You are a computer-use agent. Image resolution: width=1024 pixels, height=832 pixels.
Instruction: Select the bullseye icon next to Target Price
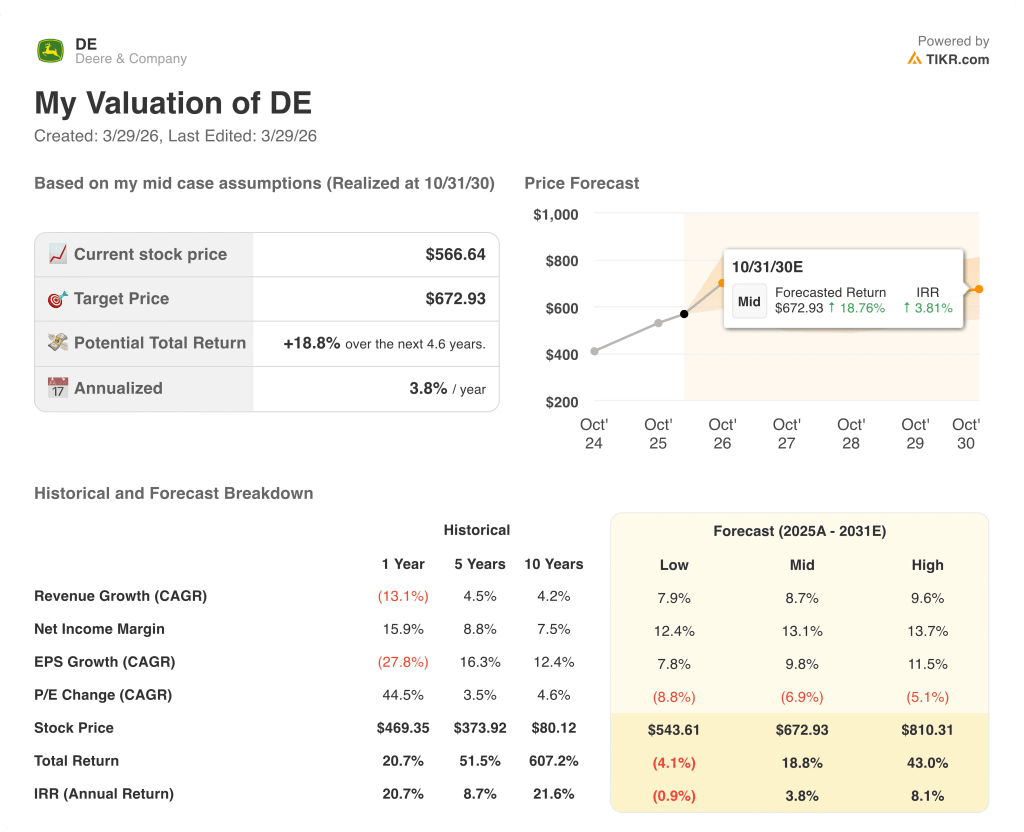click(57, 299)
